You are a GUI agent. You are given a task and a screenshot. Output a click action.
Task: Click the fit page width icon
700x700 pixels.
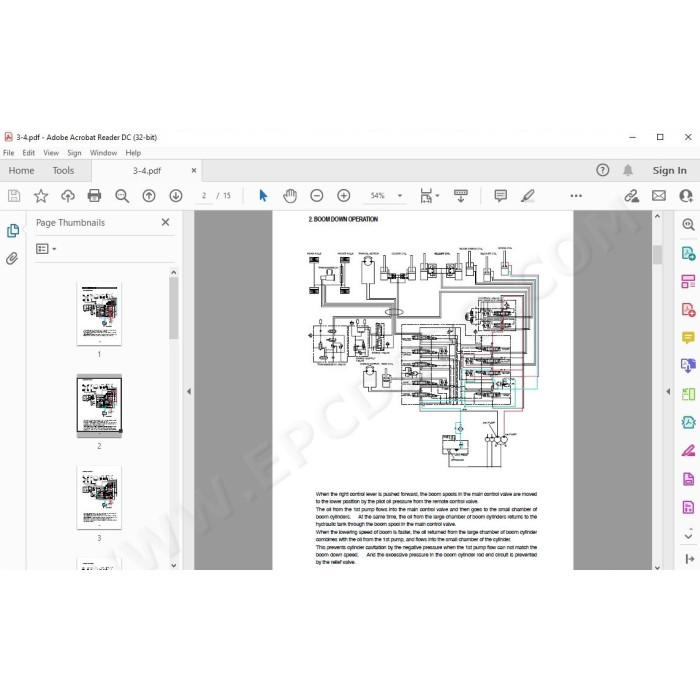click(426, 196)
